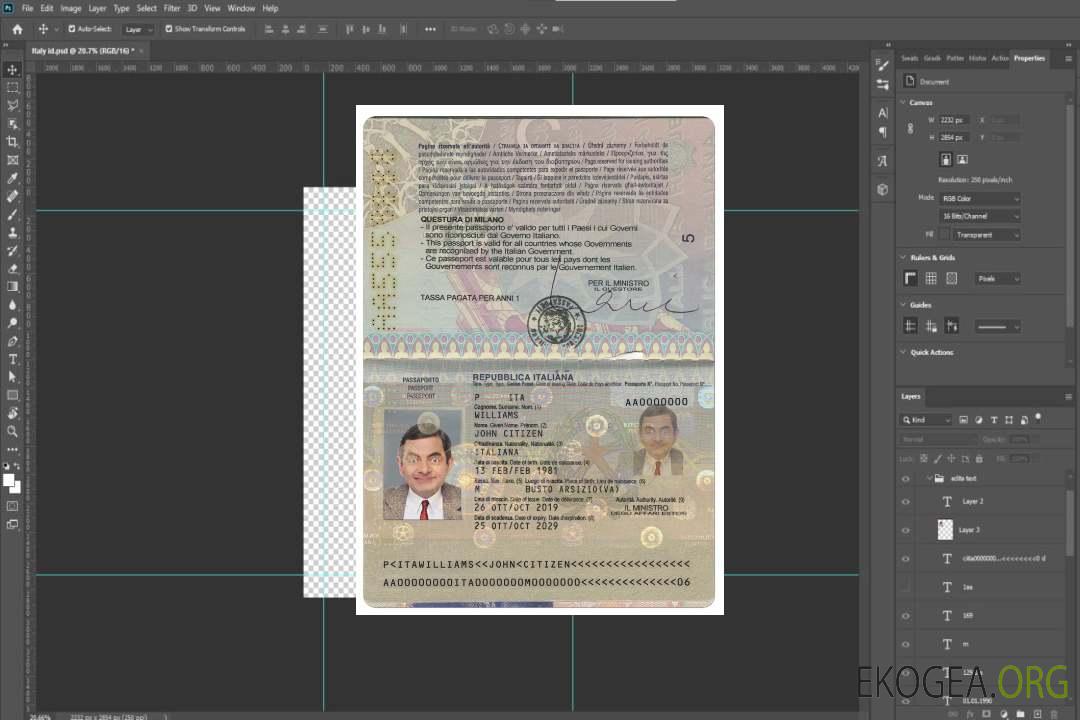1080x720 pixels.
Task: Select the Pen tool
Action: [12, 341]
